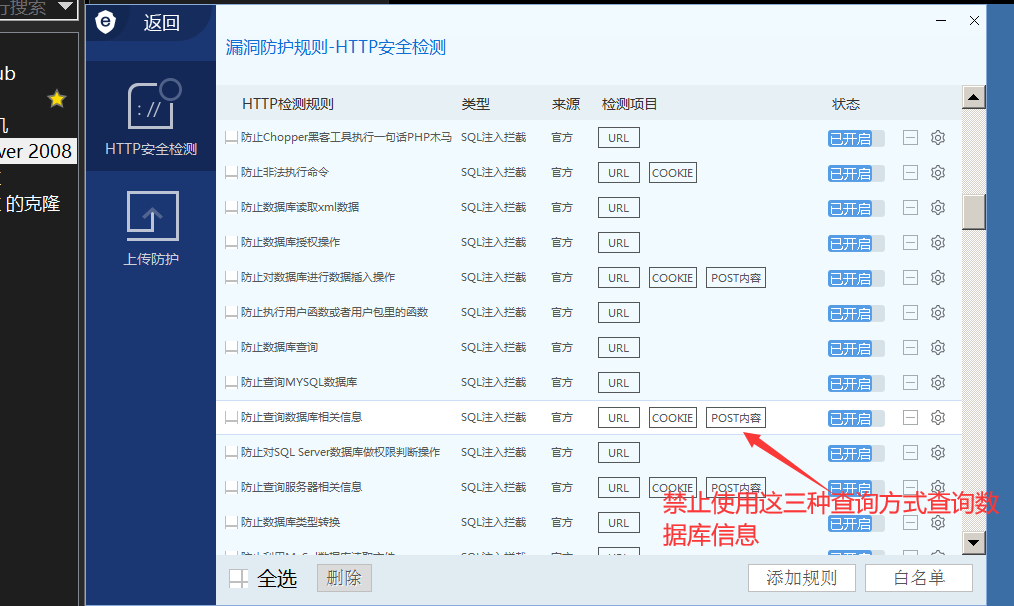
Task: Toggle 已开启 switch for 防止数据库读取xml数据
Action: (x=855, y=208)
